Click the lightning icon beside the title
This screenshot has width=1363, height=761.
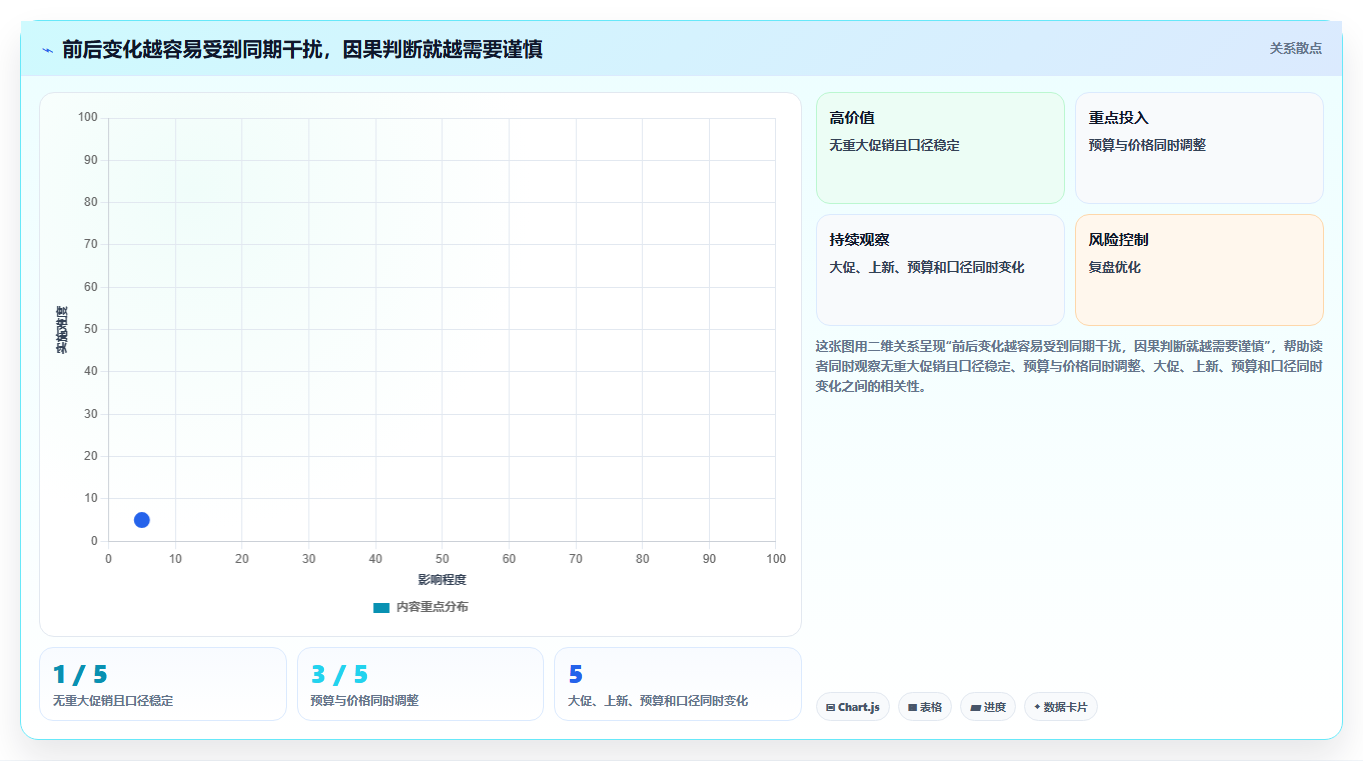(47, 50)
